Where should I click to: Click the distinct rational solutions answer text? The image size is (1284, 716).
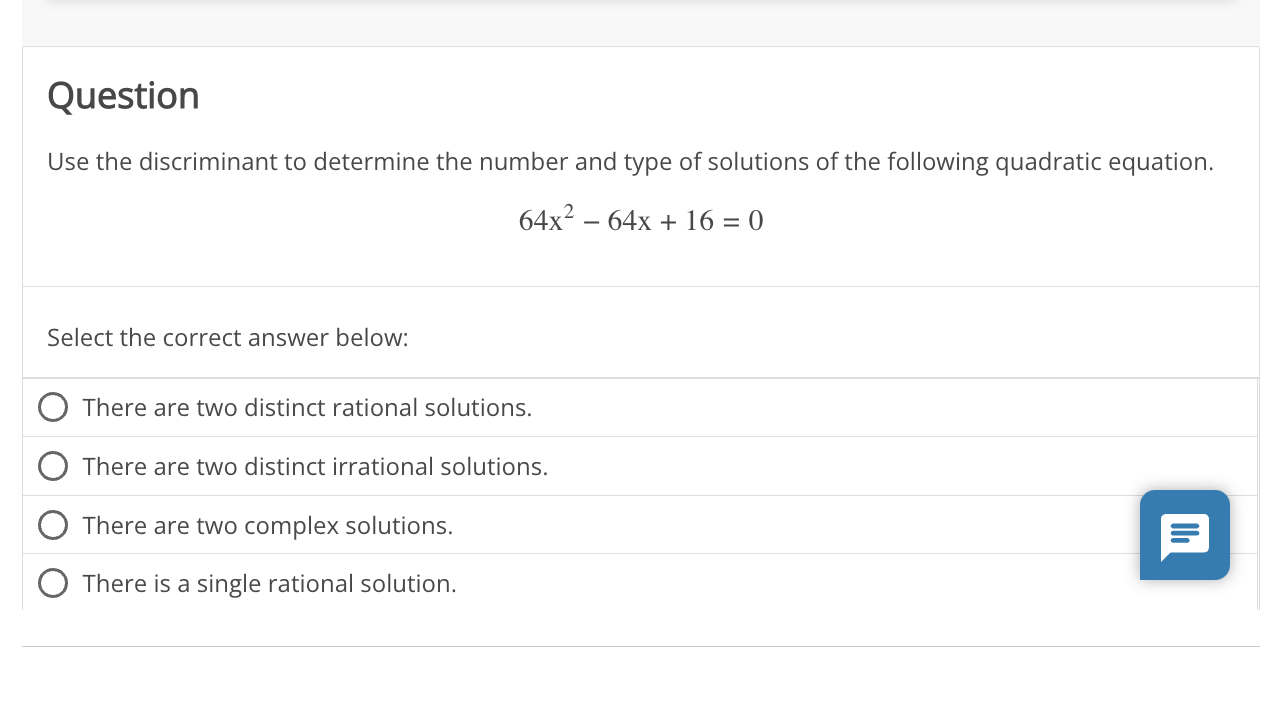pyautogui.click(x=306, y=407)
